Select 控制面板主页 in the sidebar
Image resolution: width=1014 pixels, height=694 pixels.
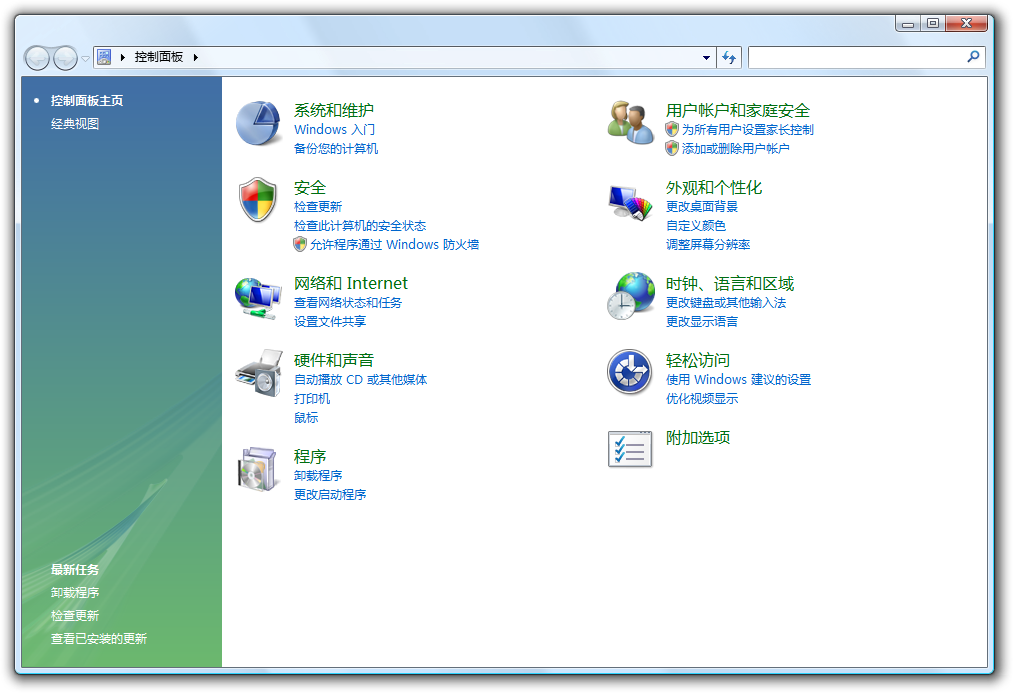(x=87, y=101)
